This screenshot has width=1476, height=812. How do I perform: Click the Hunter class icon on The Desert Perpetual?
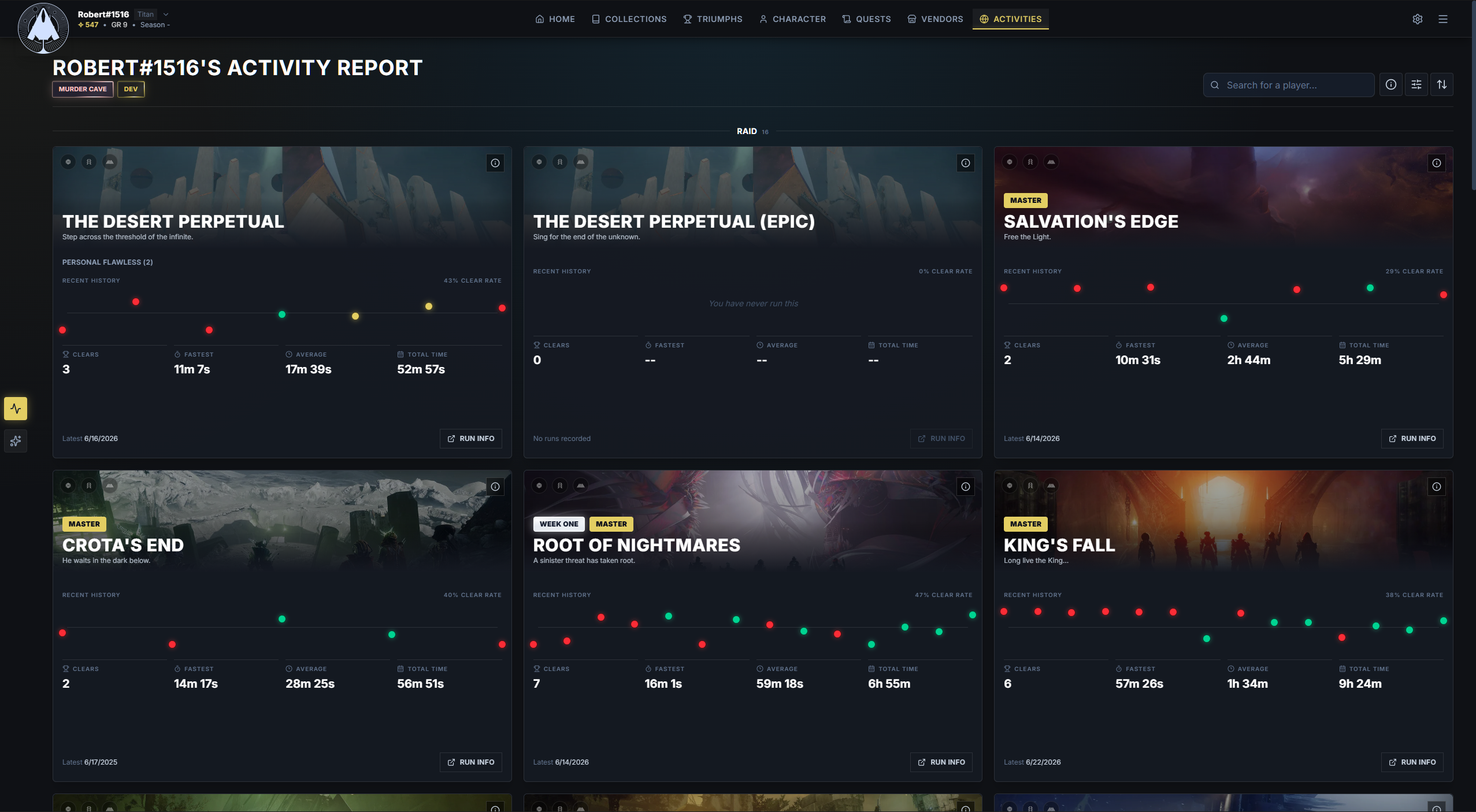[89, 162]
